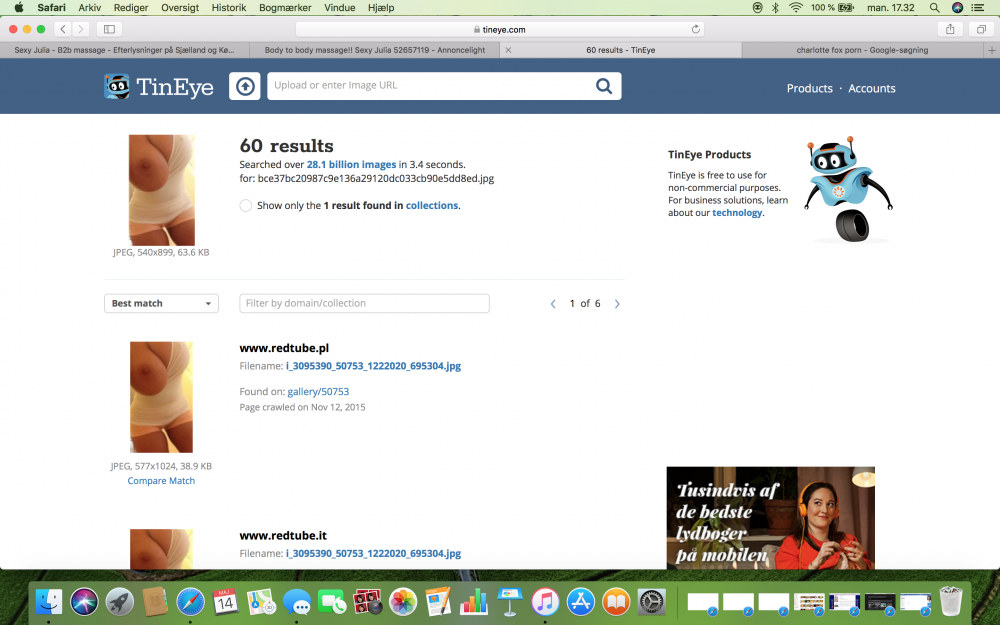This screenshot has width=1000, height=625.
Task: Open Keynote from the Dock
Action: [509, 601]
